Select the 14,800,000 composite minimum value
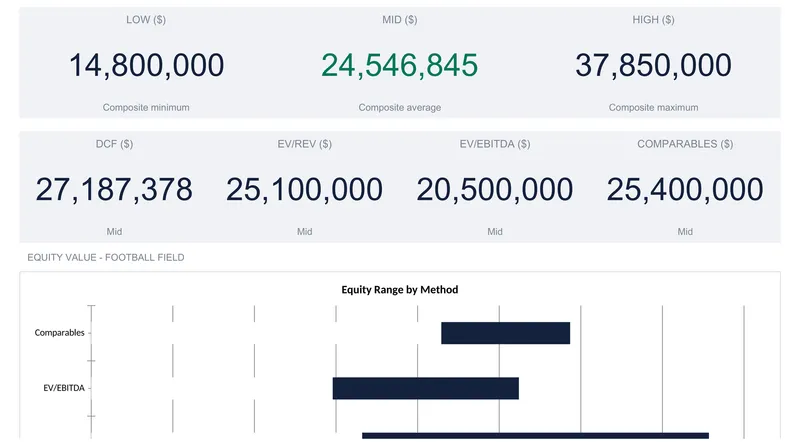Image resolution: width=800 pixels, height=442 pixels. pos(146,65)
